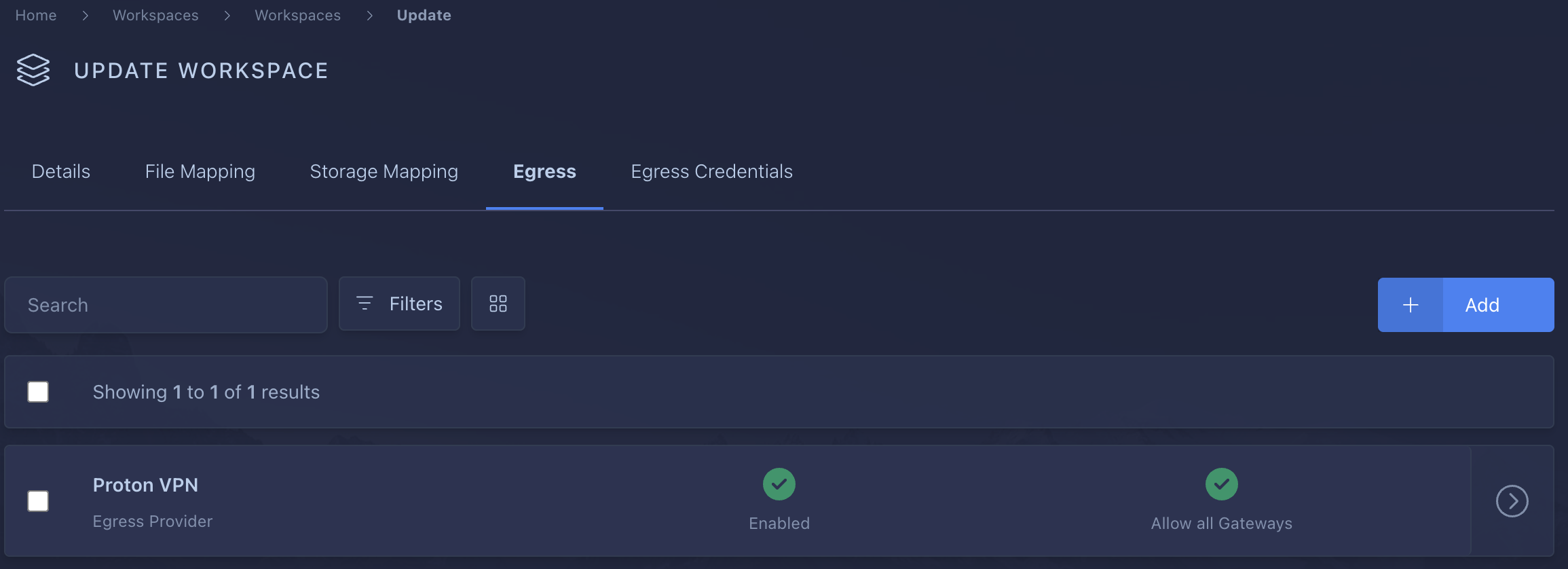This screenshot has height=569, width=1568.
Task: Click the Add button
Action: (x=1482, y=305)
